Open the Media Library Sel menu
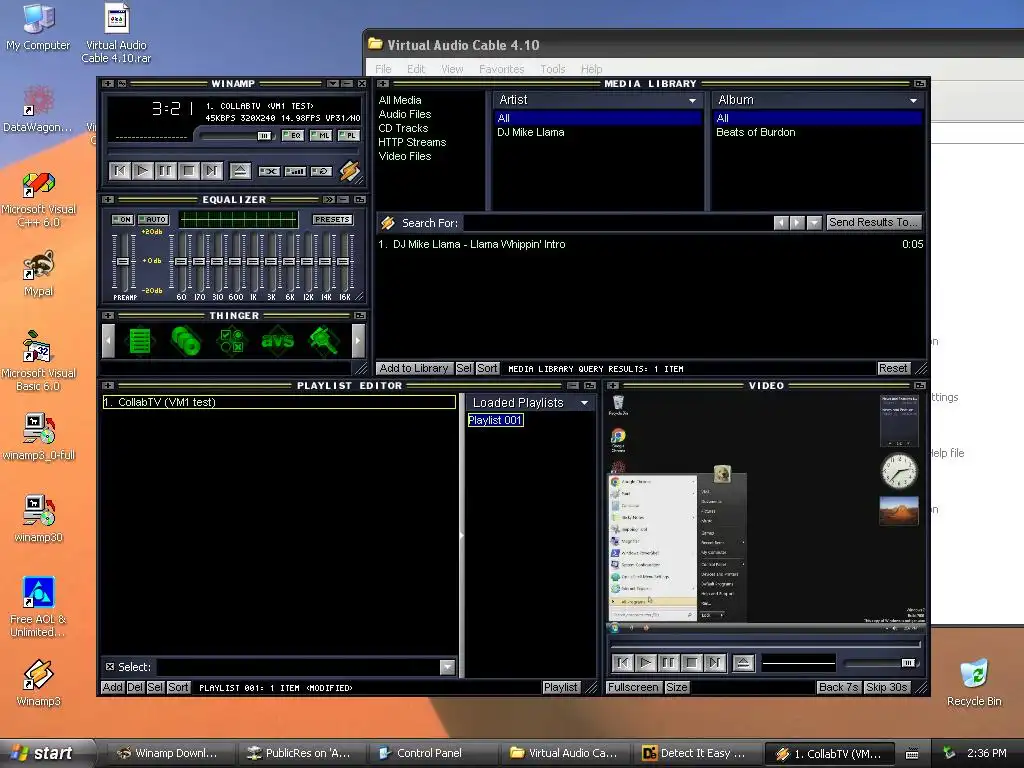 [x=464, y=368]
